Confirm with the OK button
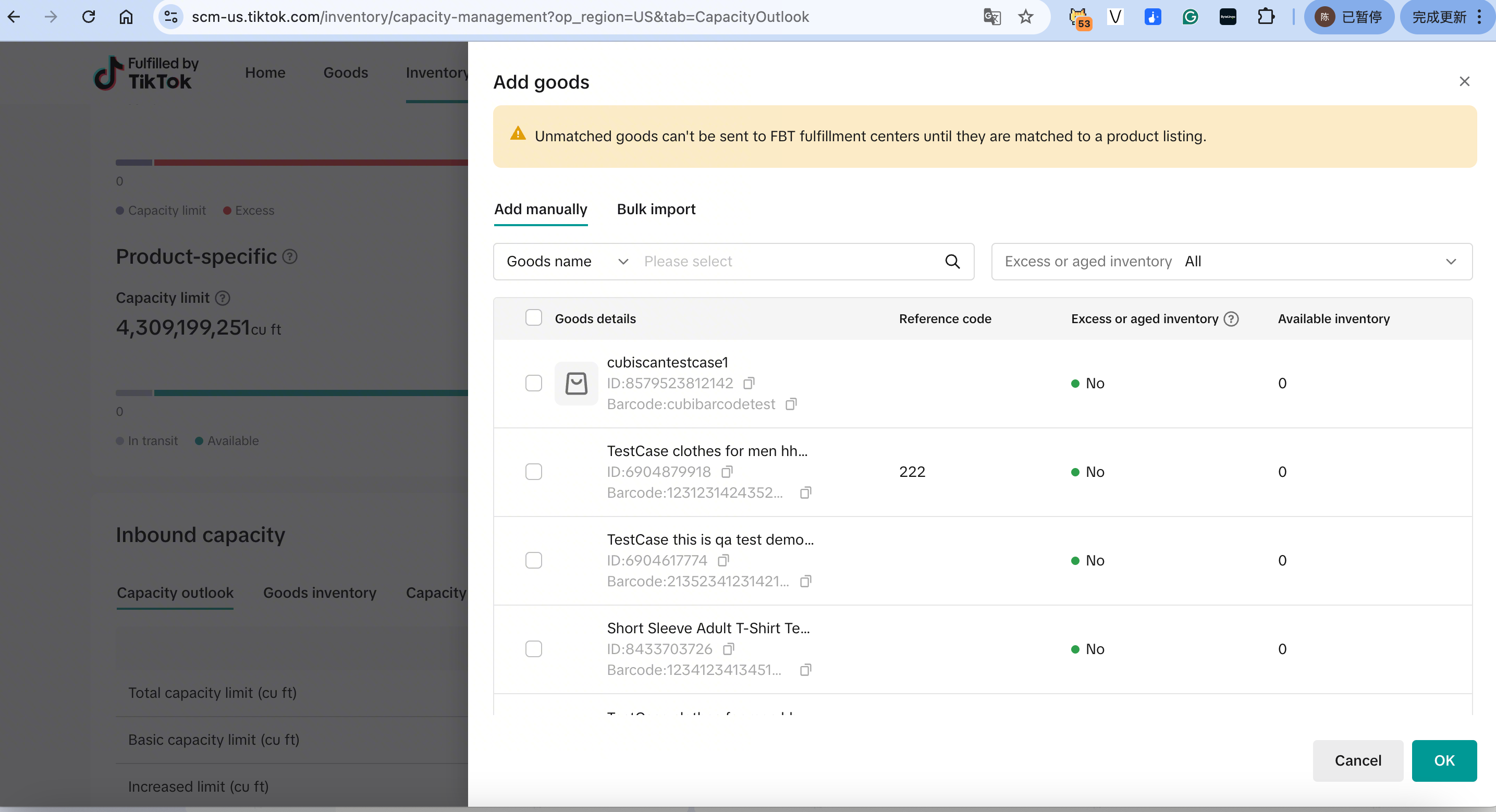 1444,761
